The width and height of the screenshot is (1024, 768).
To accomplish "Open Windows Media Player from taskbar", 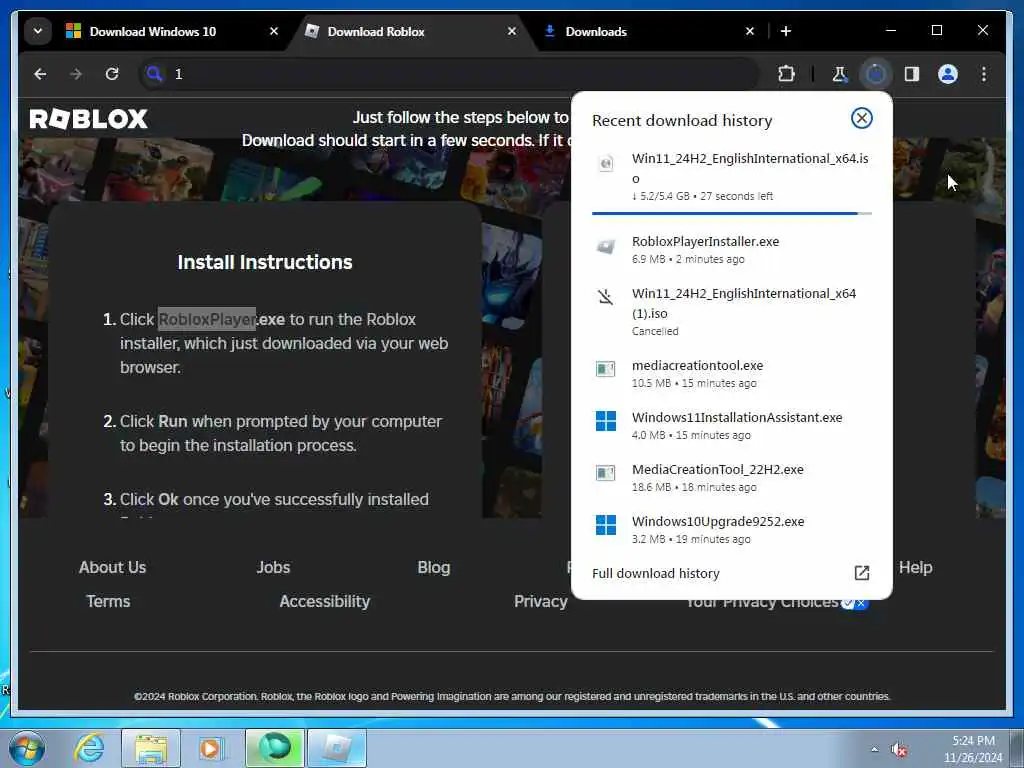I will (211, 748).
